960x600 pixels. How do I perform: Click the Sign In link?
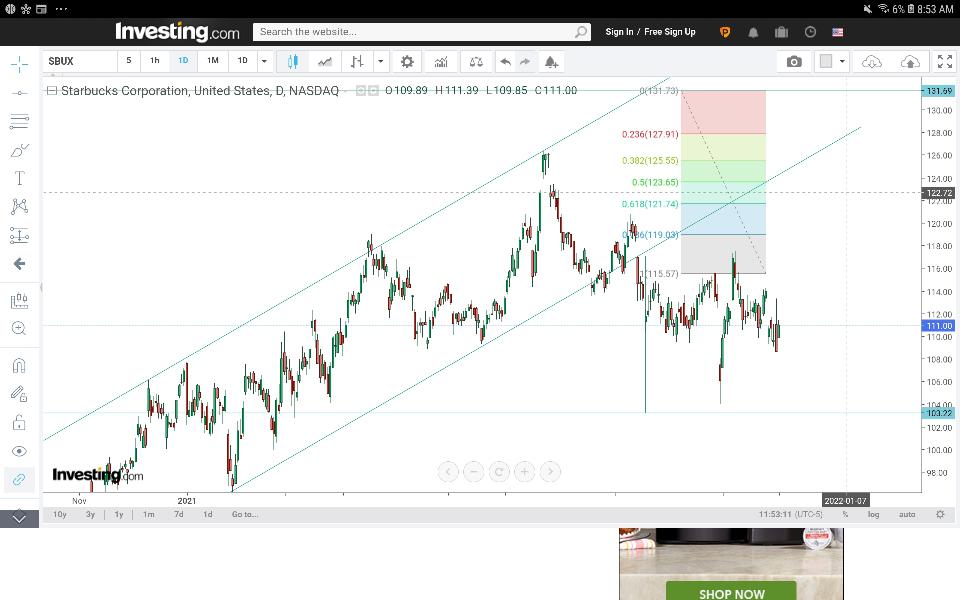tap(619, 32)
